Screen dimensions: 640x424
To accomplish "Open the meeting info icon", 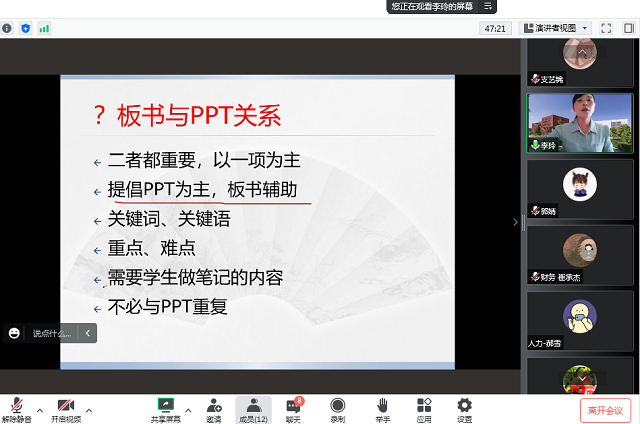I will click(7, 28).
